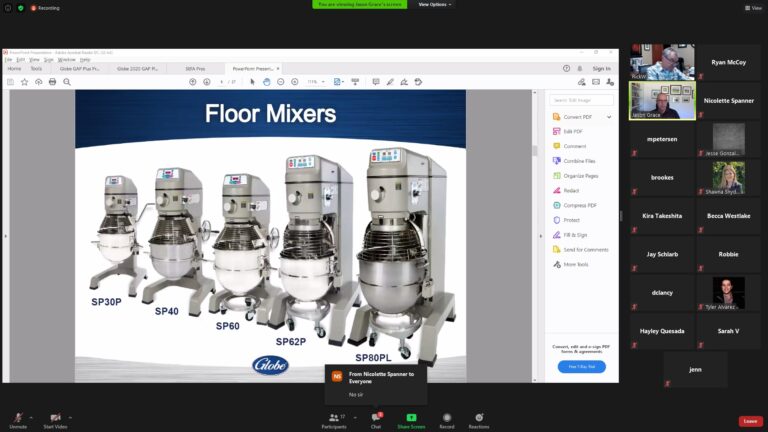Click the red Leave button
The height and width of the screenshot is (432, 768).
pos(750,421)
